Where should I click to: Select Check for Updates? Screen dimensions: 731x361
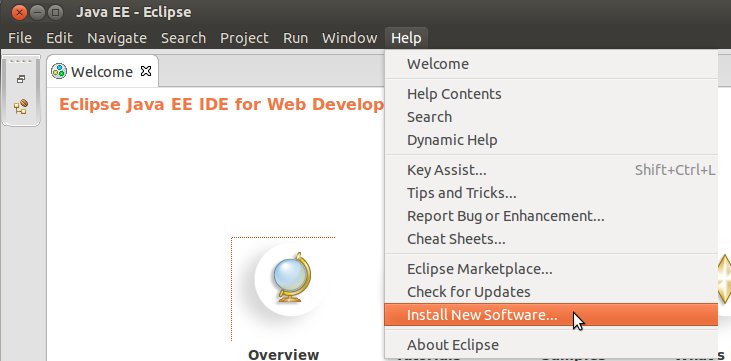pyautogui.click(x=551, y=292)
